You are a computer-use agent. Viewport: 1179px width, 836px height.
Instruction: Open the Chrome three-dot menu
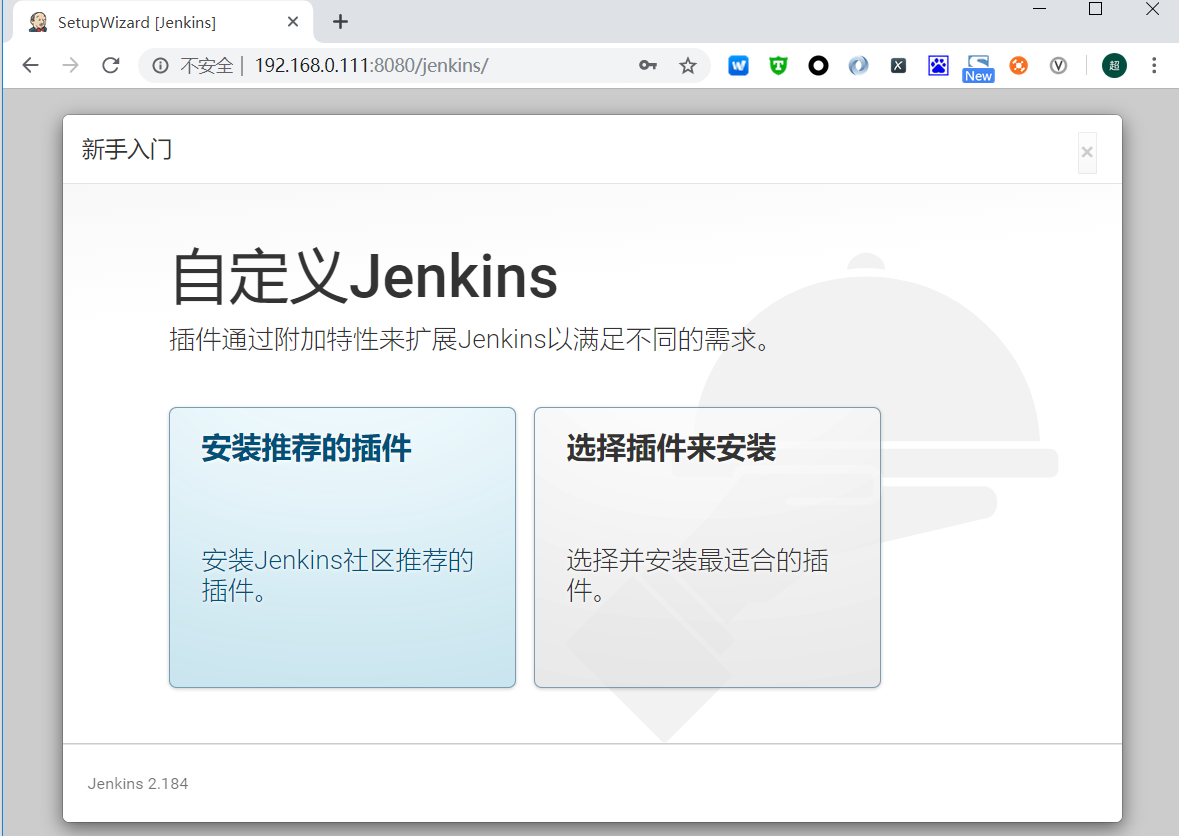click(x=1155, y=65)
